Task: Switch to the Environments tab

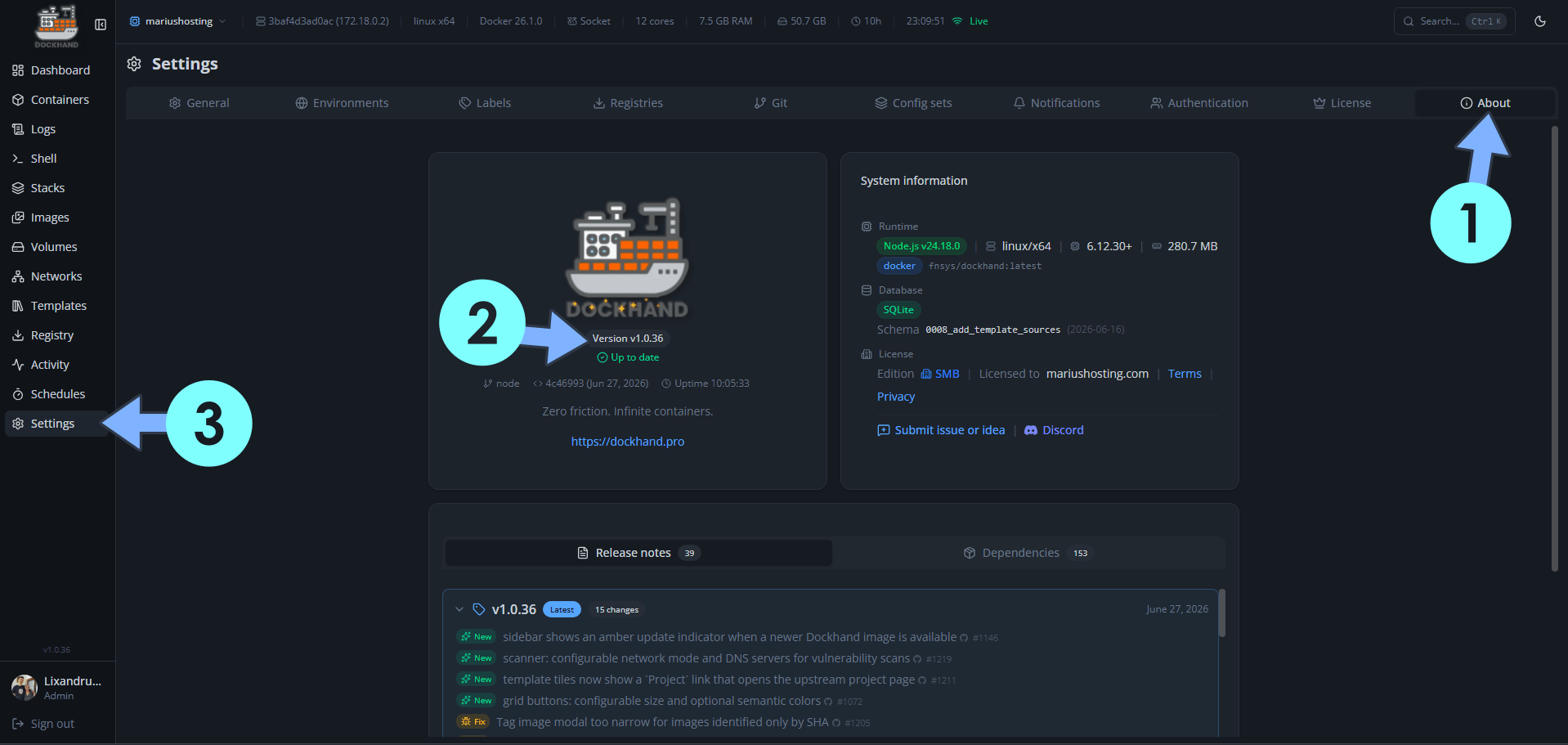Action: (x=342, y=103)
